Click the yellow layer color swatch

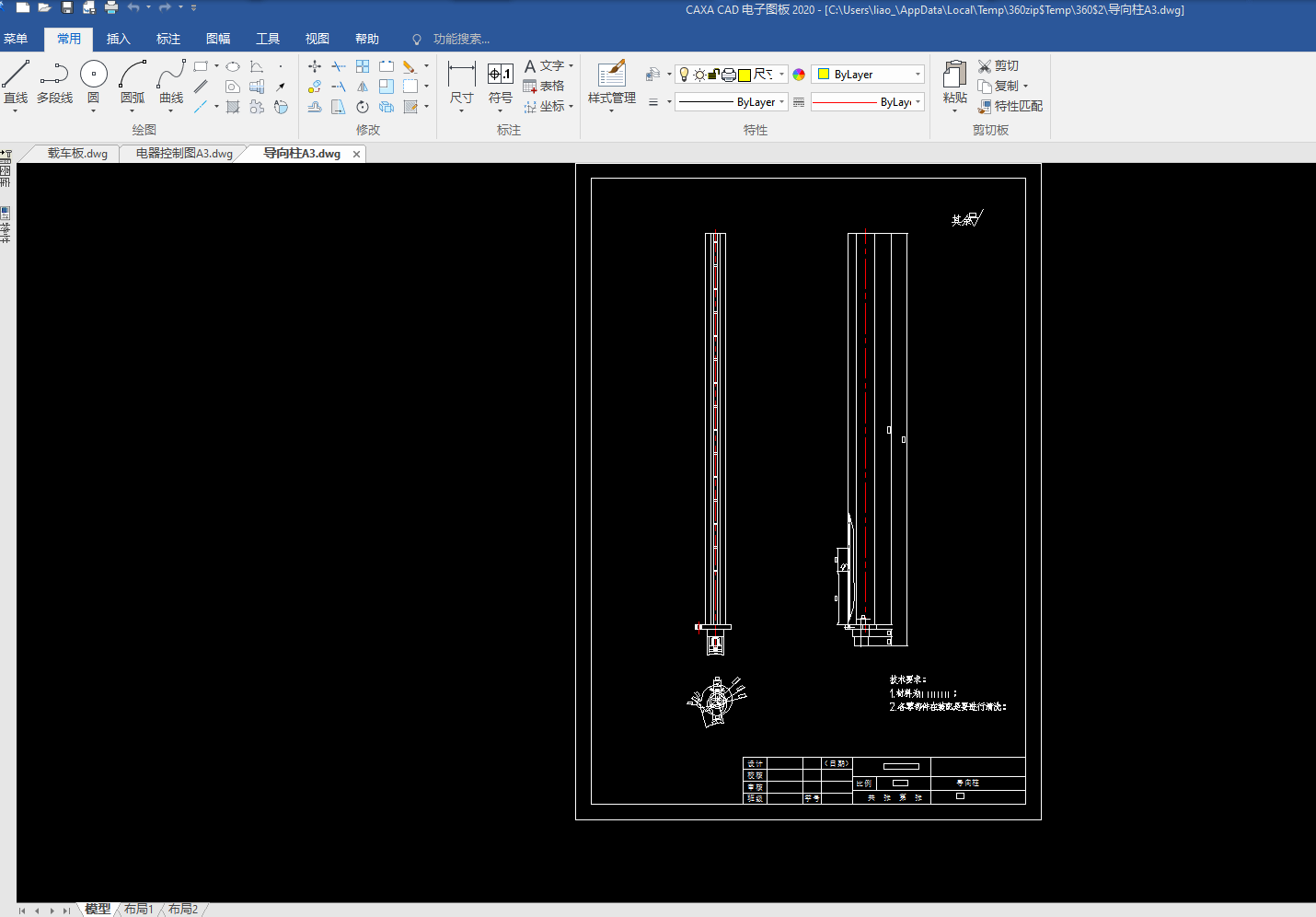point(744,75)
